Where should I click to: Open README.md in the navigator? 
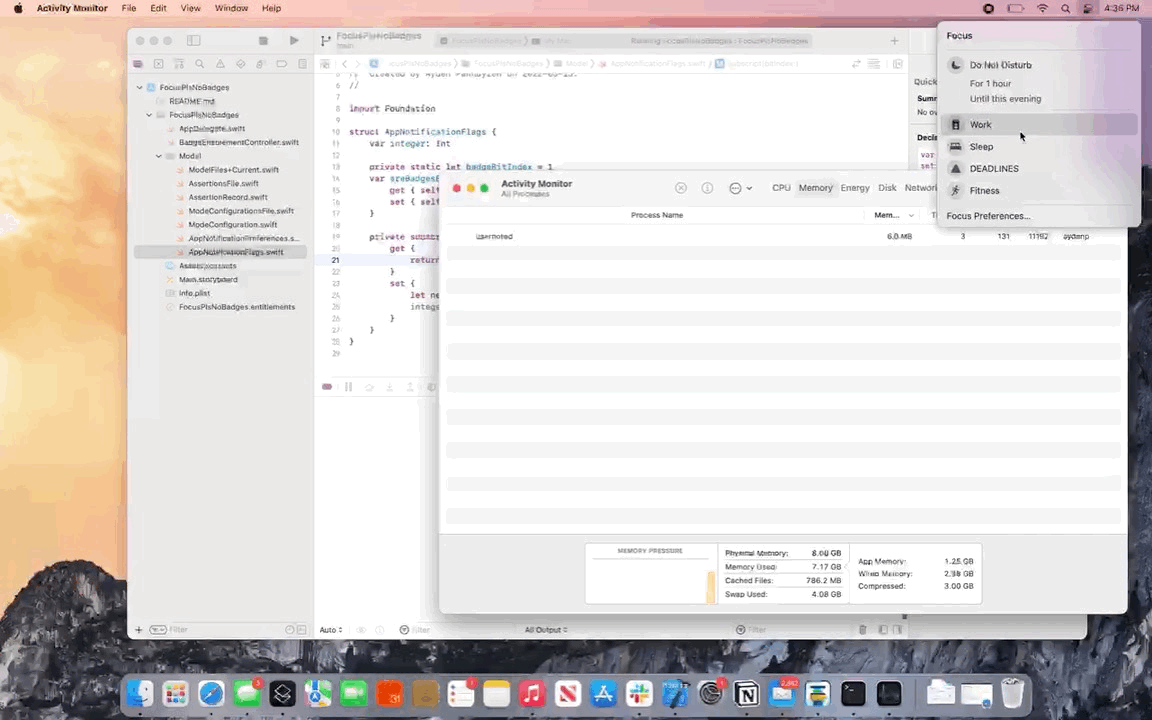(x=191, y=101)
